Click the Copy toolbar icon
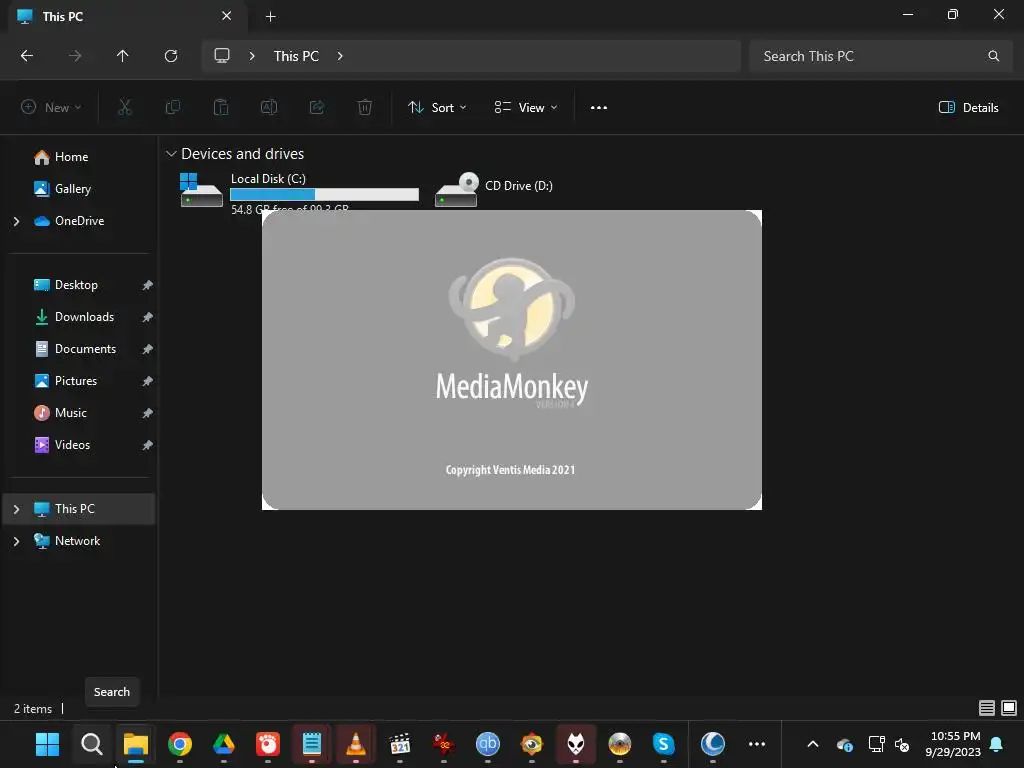Screen dimensions: 1024x768 pyautogui.click(x=172, y=107)
